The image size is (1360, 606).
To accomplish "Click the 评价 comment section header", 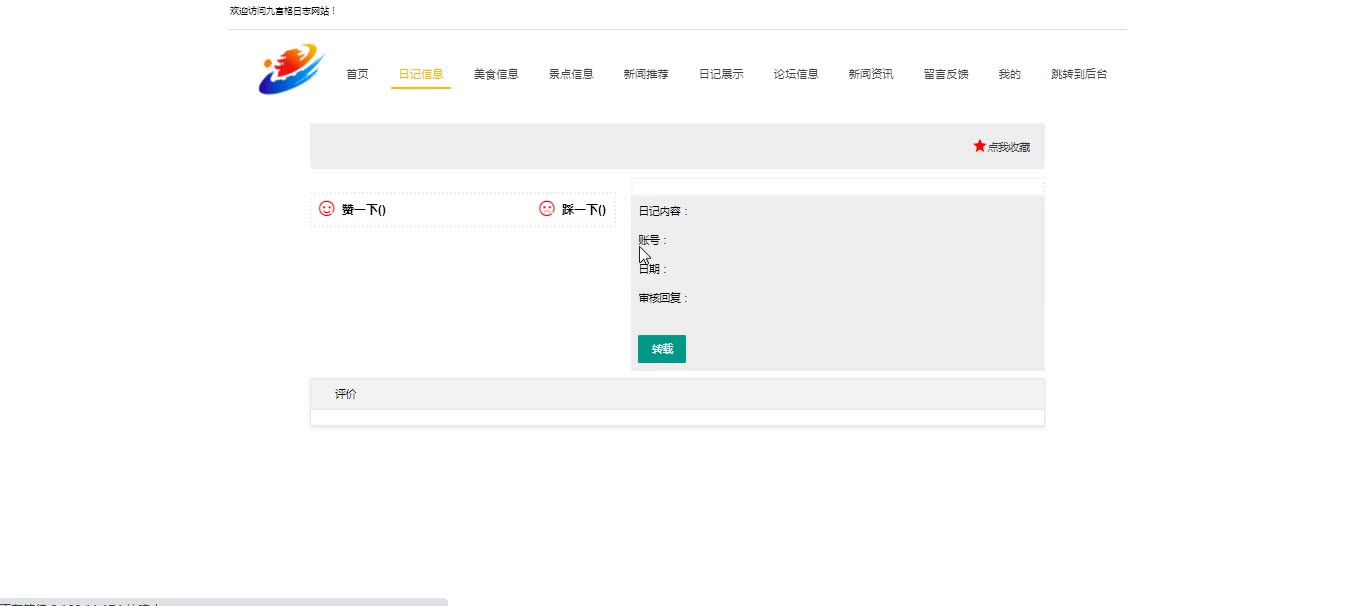I will click(x=346, y=393).
